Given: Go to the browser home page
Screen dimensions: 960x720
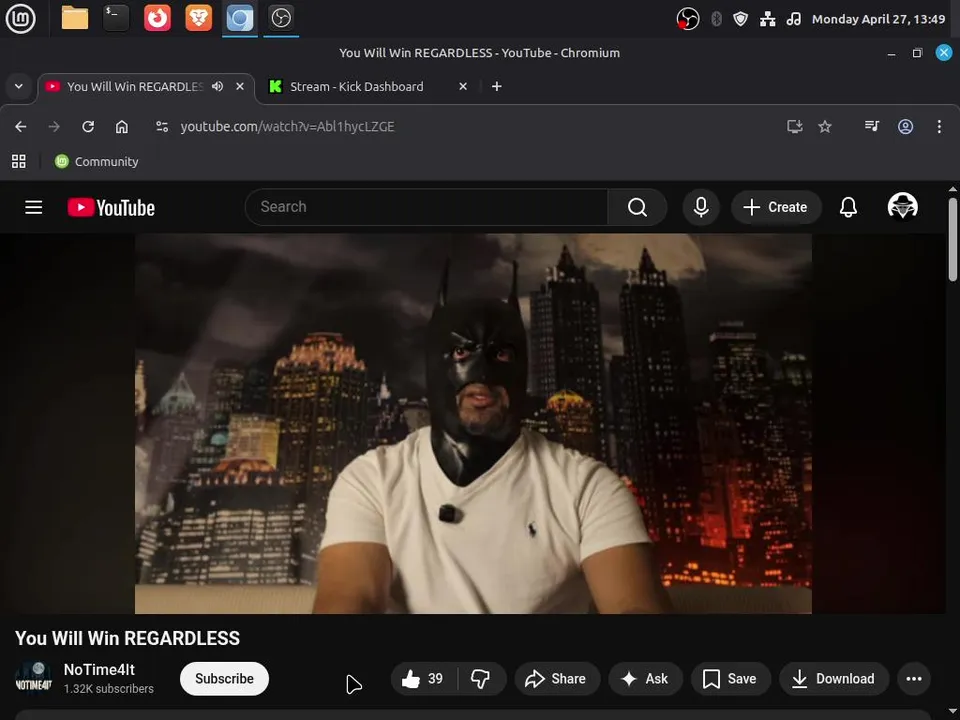Looking at the screenshot, I should pyautogui.click(x=122, y=127).
